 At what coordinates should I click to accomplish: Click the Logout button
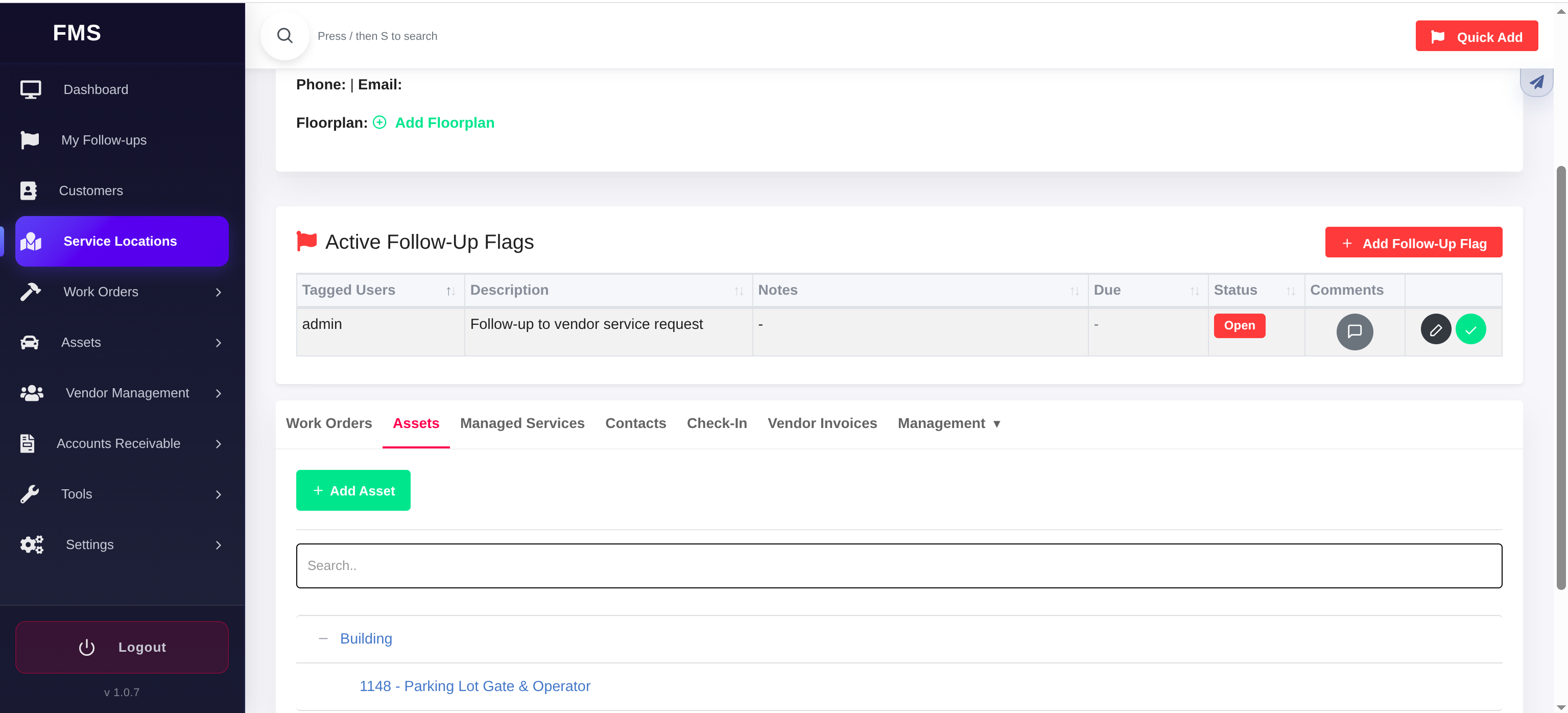click(x=122, y=647)
